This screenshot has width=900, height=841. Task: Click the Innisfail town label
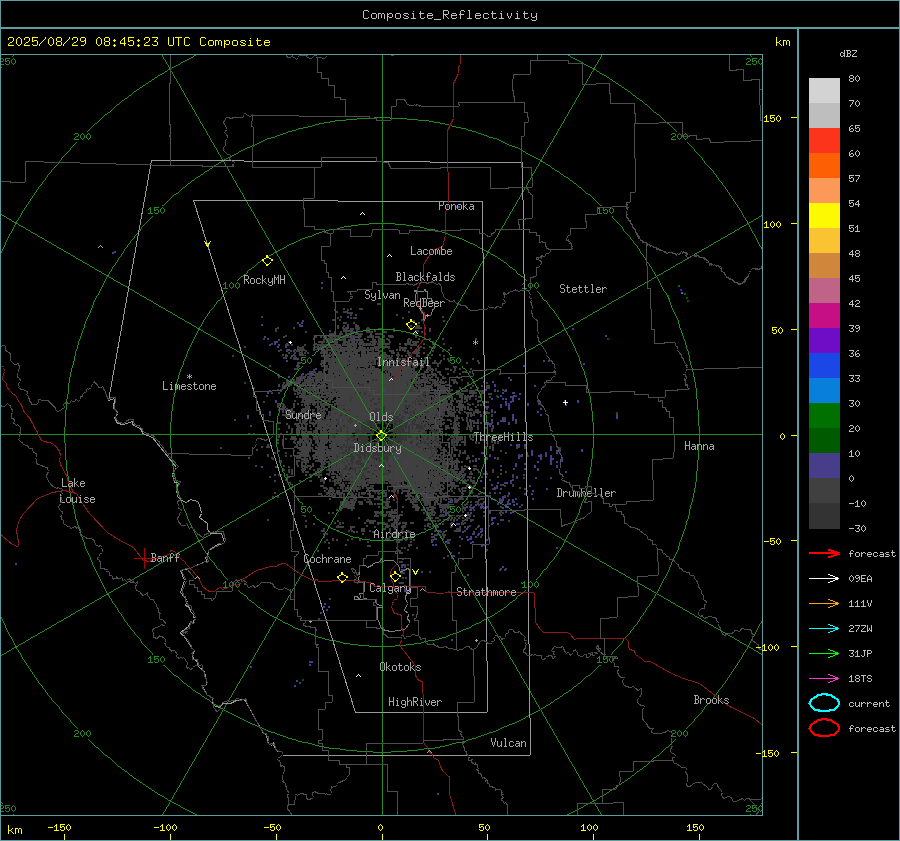(x=403, y=362)
